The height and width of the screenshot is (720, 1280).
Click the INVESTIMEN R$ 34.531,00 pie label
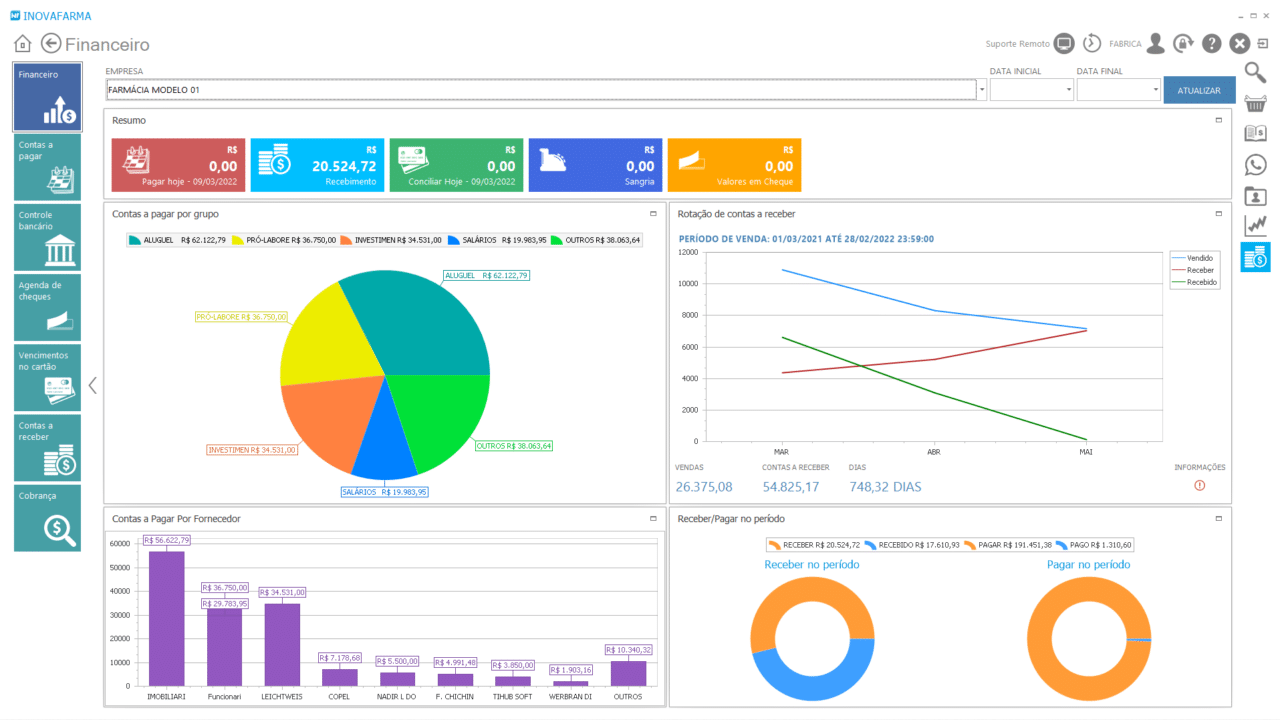[252, 450]
